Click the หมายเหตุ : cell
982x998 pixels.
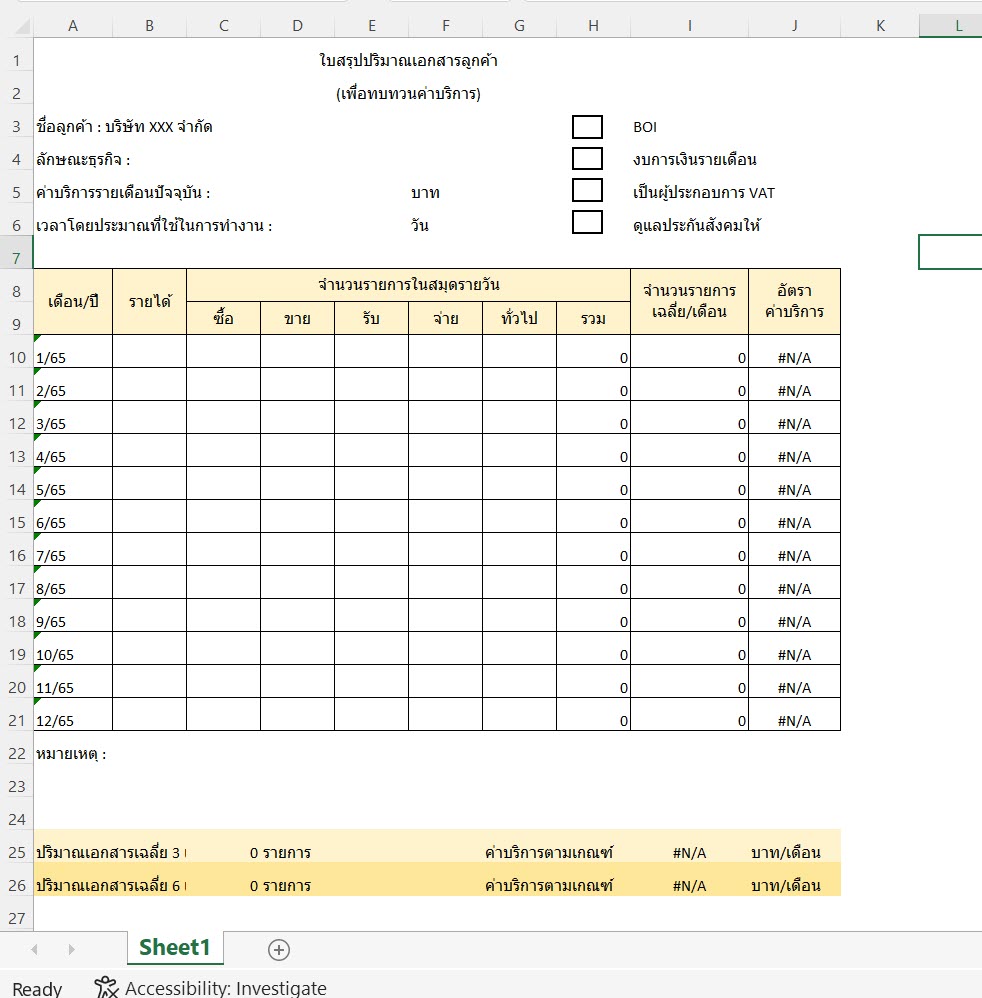coord(71,754)
